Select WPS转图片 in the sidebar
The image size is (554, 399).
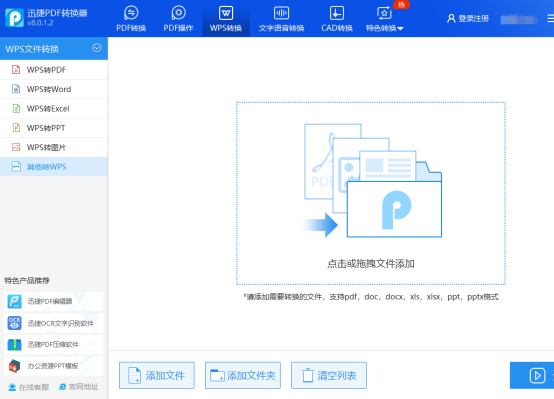54,147
